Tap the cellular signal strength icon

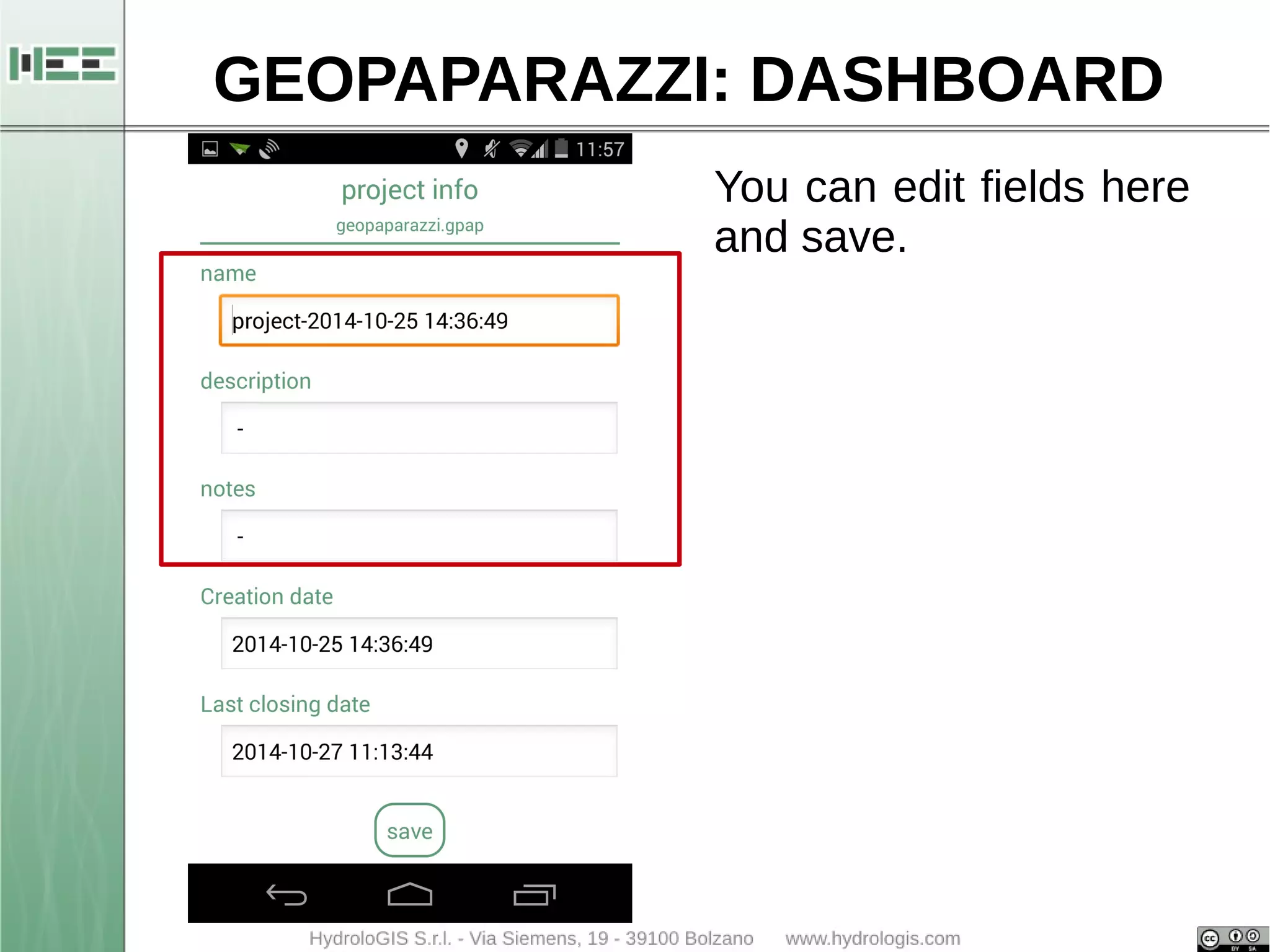click(x=541, y=149)
